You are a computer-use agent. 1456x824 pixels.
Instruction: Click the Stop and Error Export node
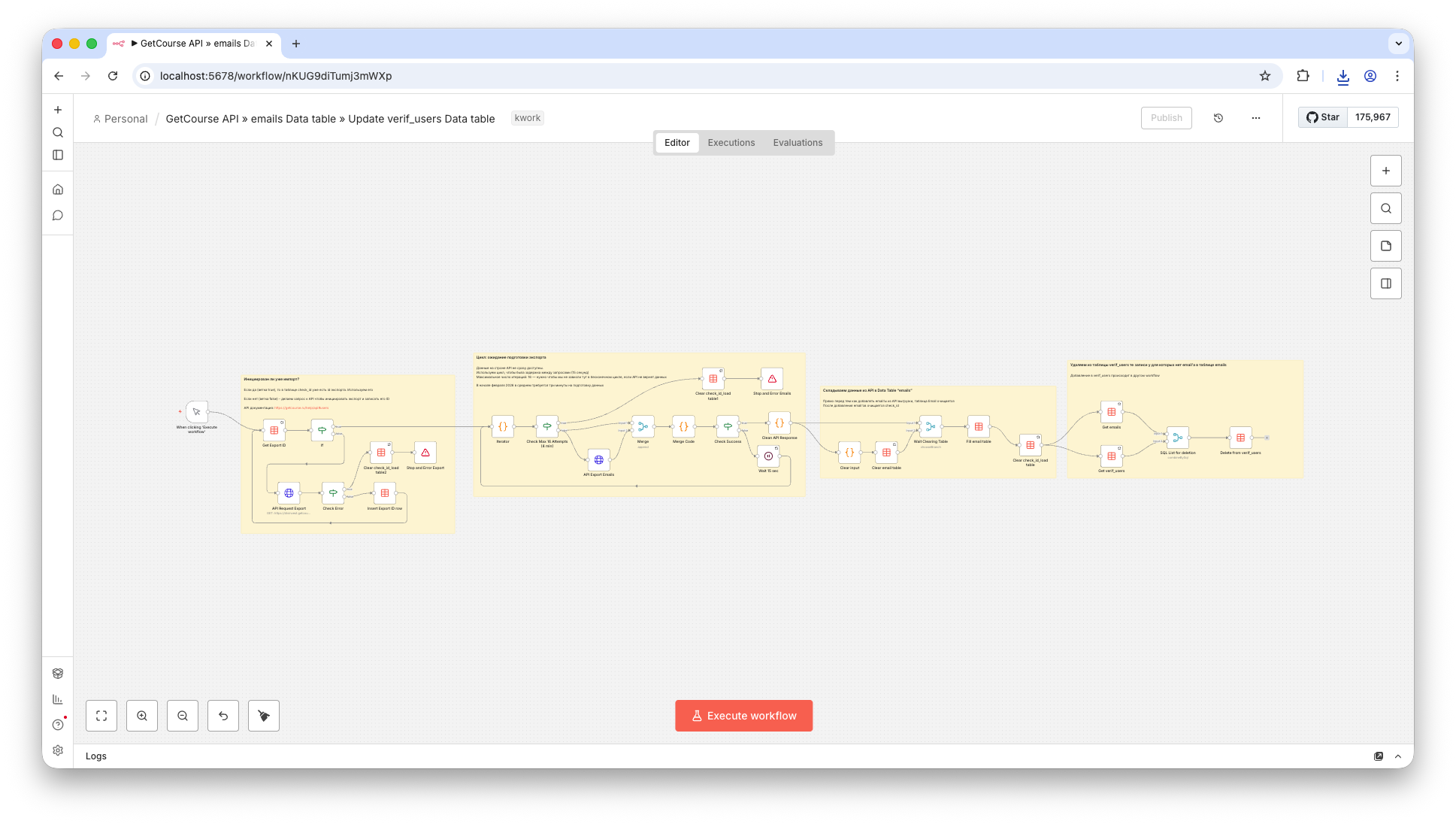click(425, 453)
